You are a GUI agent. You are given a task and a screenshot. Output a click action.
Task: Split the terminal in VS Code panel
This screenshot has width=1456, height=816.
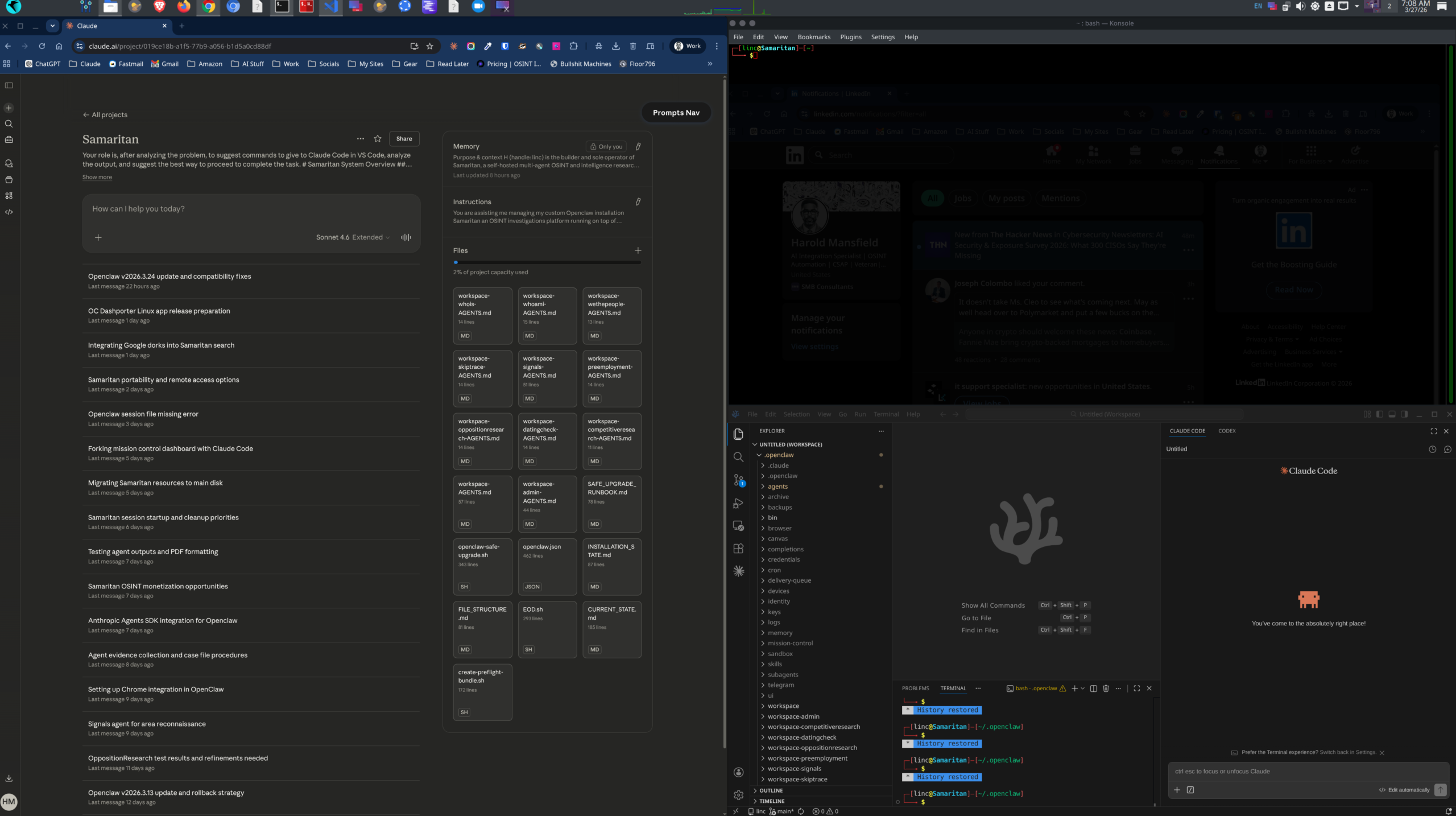point(1093,689)
